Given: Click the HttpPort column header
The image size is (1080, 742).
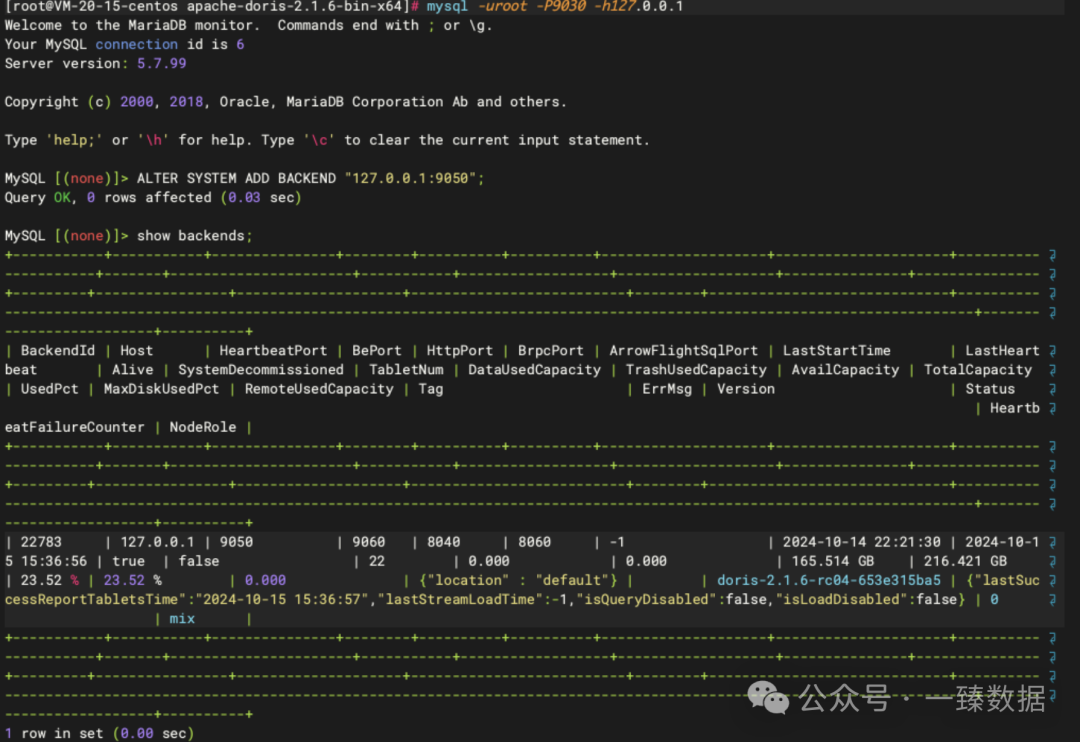Looking at the screenshot, I should pyautogui.click(x=459, y=351).
